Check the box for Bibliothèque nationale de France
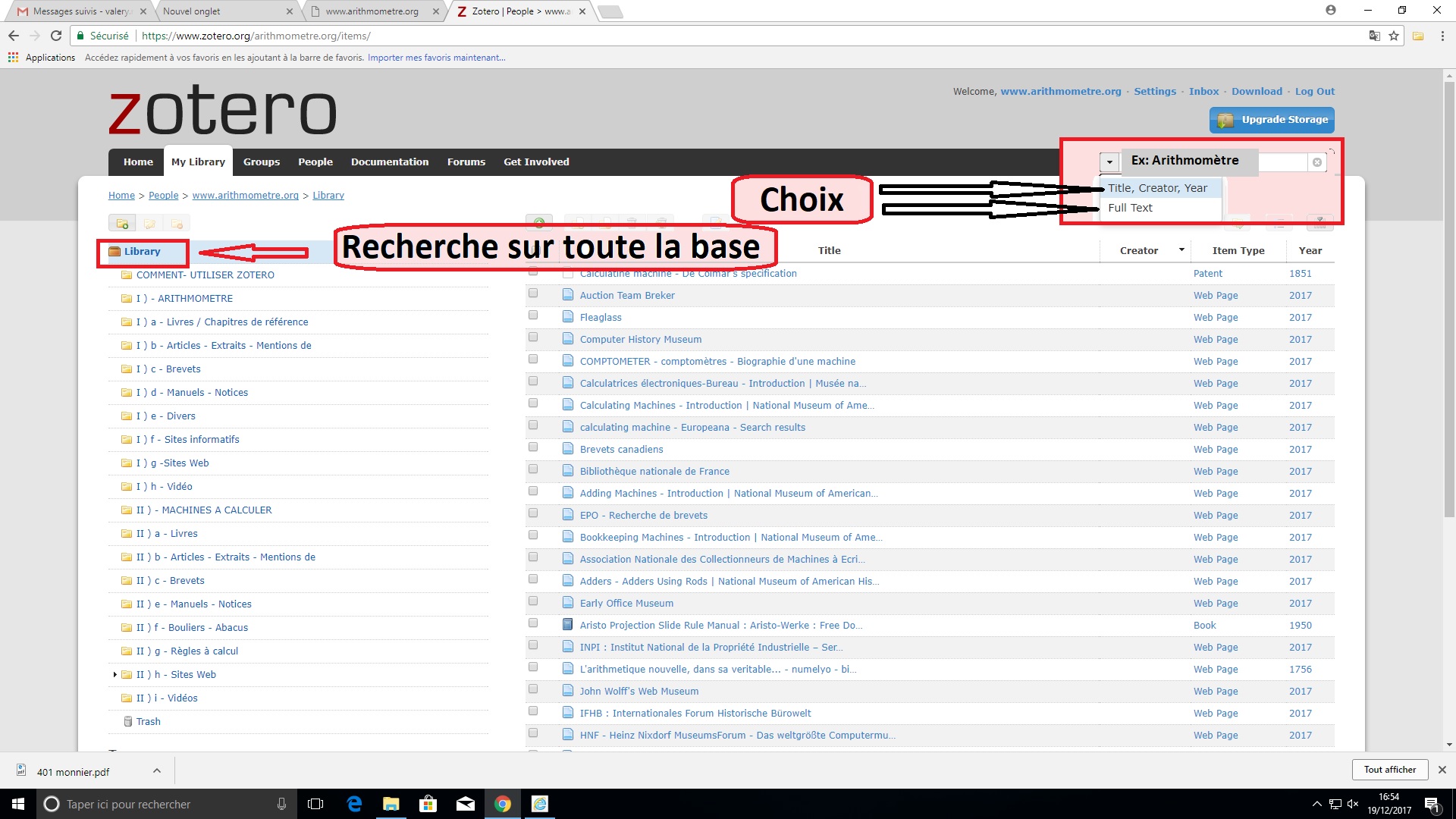Viewport: 1456px width, 819px height. click(x=533, y=469)
